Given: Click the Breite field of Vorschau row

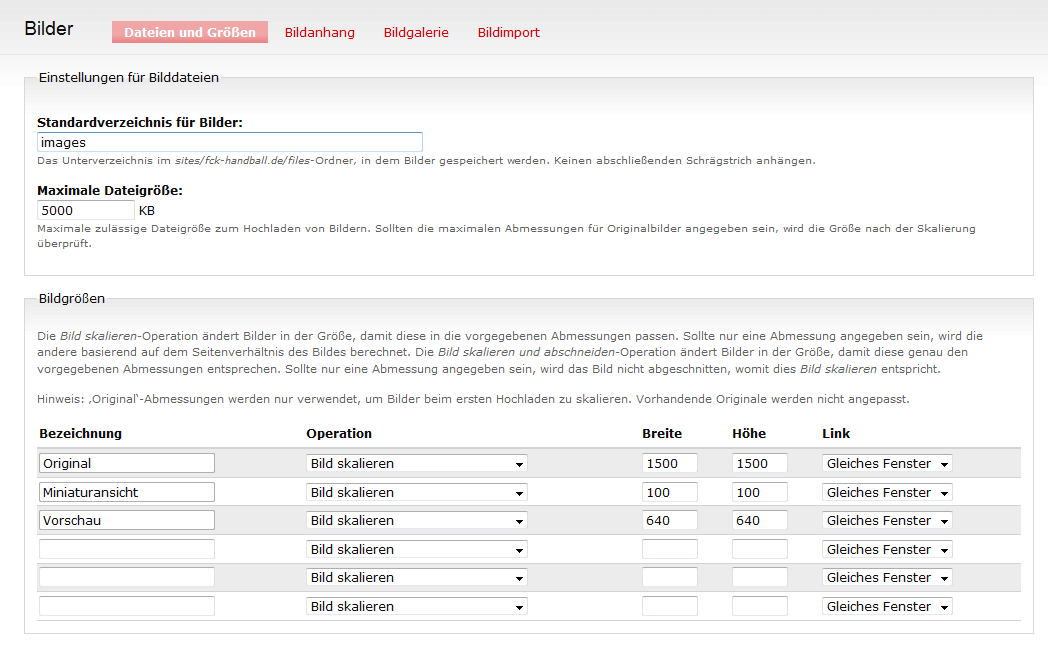Looking at the screenshot, I should 670,520.
